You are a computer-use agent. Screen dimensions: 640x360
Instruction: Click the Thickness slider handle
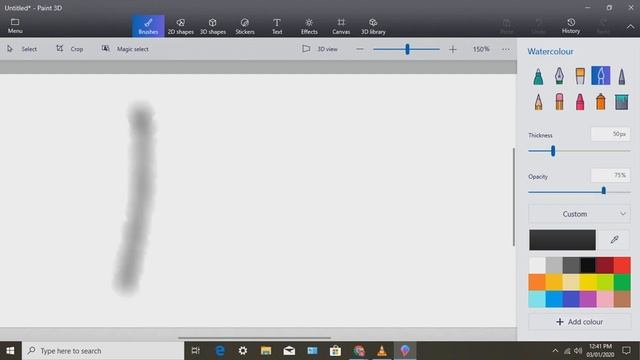[x=553, y=151]
